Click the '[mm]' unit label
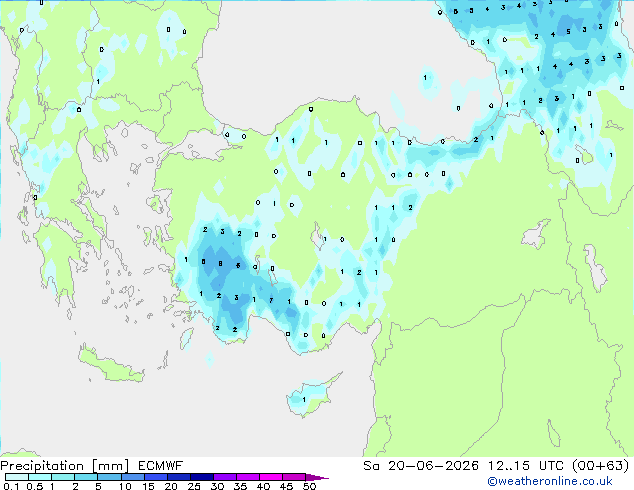This screenshot has height=490, width=634. click(x=111, y=466)
